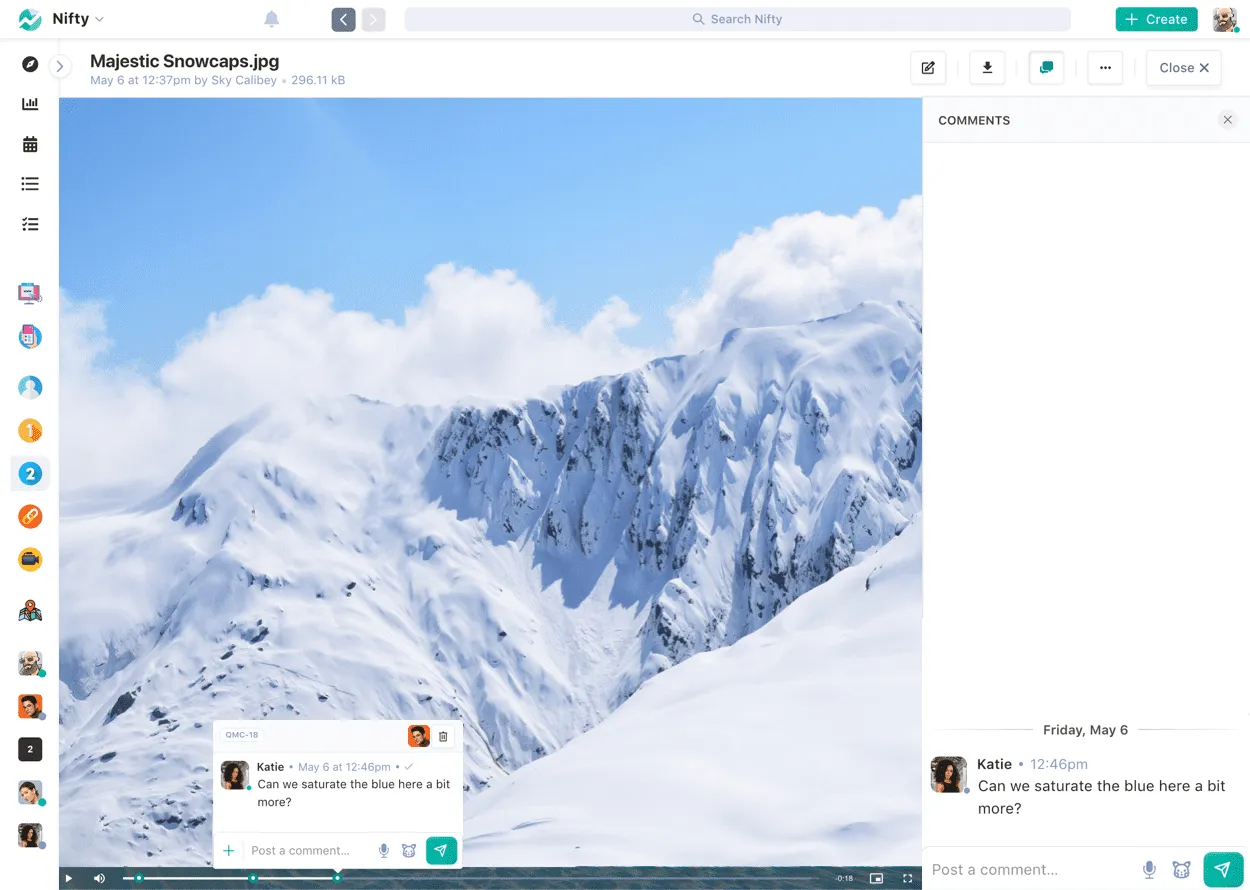Open the calendar icon in left sidebar

[x=30, y=144]
